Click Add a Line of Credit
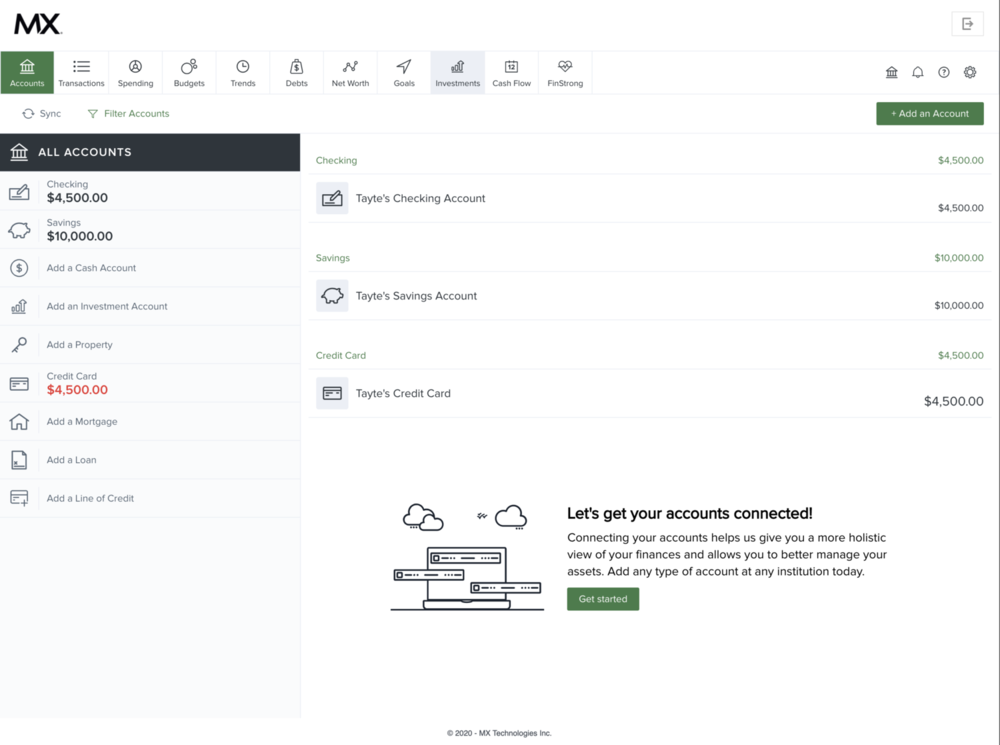 point(150,498)
